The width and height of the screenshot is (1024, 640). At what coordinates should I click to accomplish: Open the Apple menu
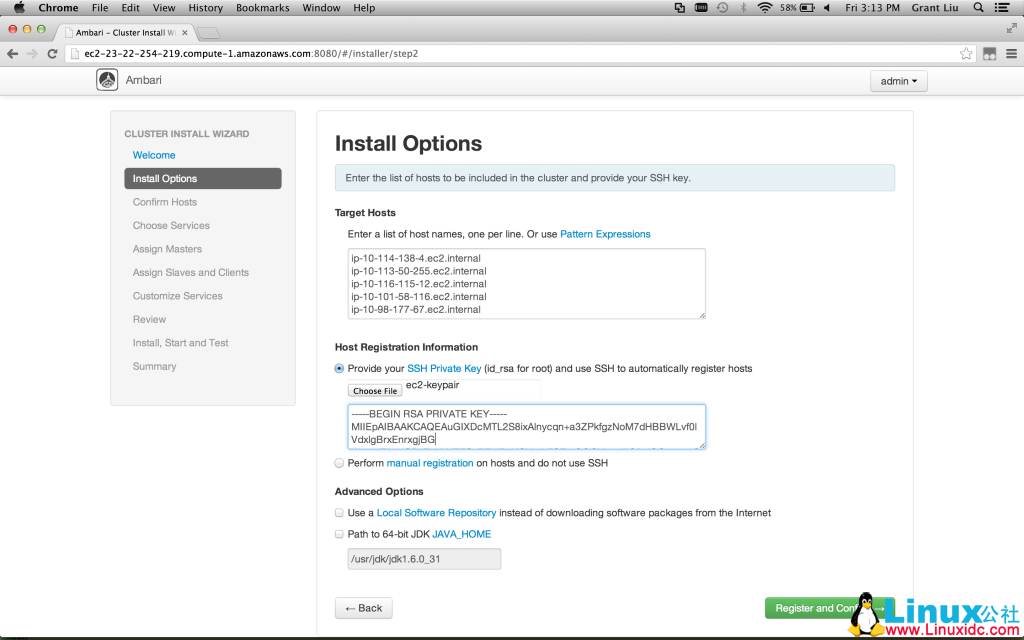18,8
